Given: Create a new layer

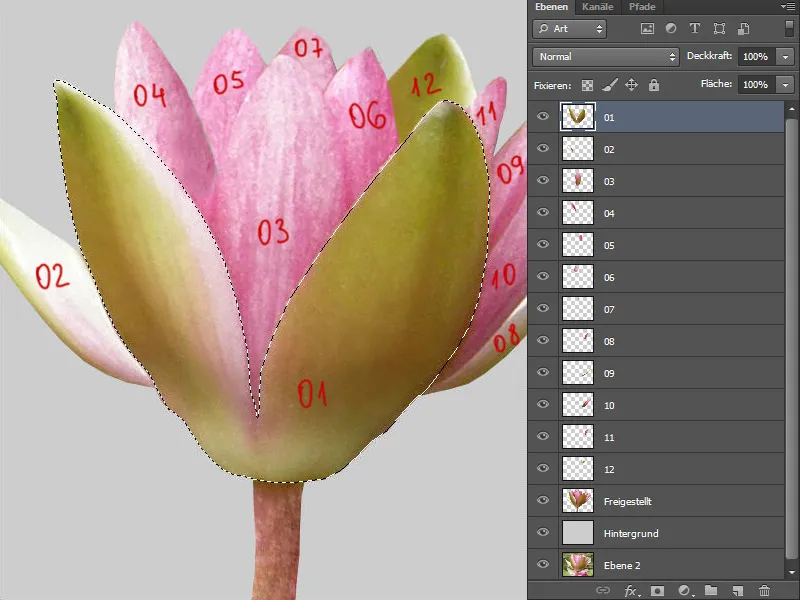Looking at the screenshot, I should click(736, 592).
